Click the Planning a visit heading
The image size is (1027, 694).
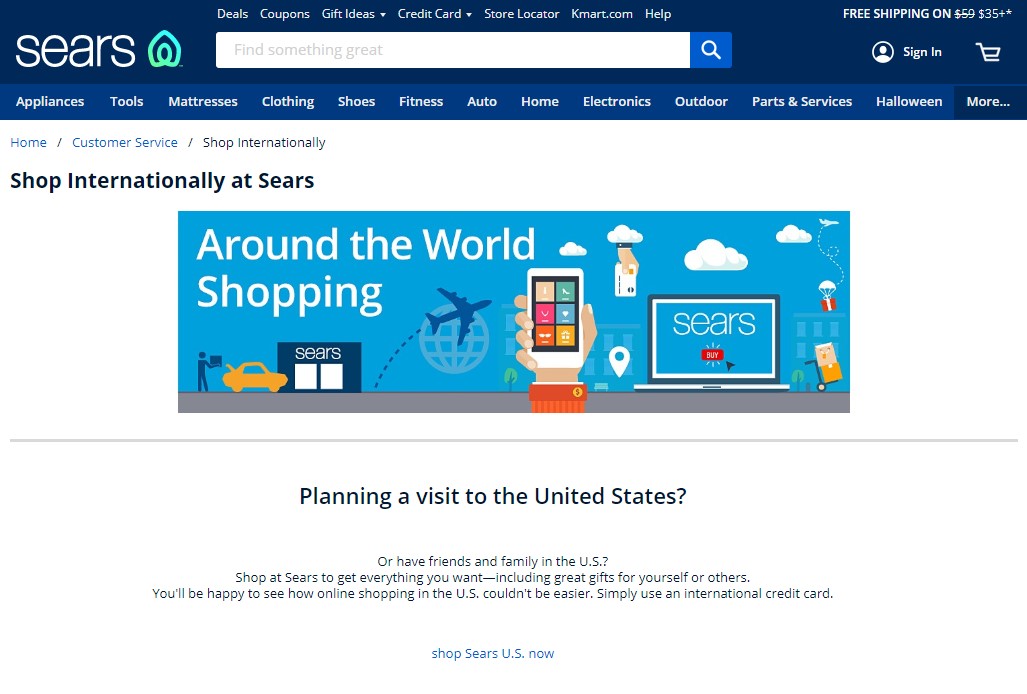[x=493, y=496]
